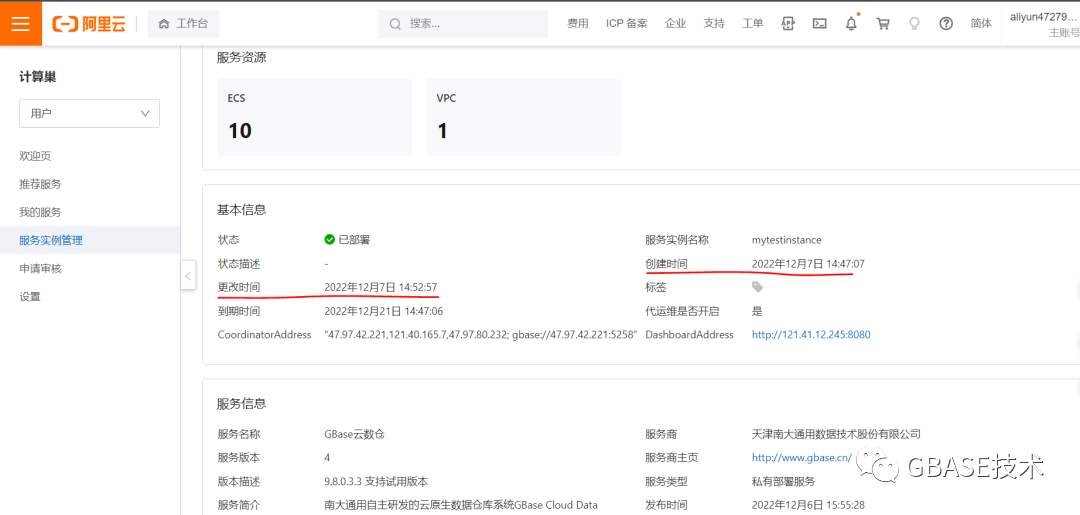This screenshot has height=515, width=1080.
Task: Open the Cloud Shell terminal icon
Action: 820,23
